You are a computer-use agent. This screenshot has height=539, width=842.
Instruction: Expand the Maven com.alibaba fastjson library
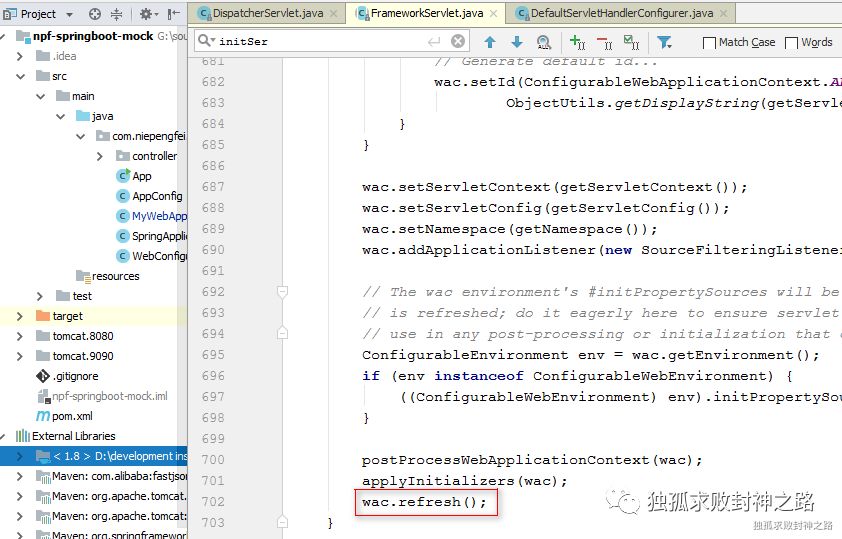point(20,476)
